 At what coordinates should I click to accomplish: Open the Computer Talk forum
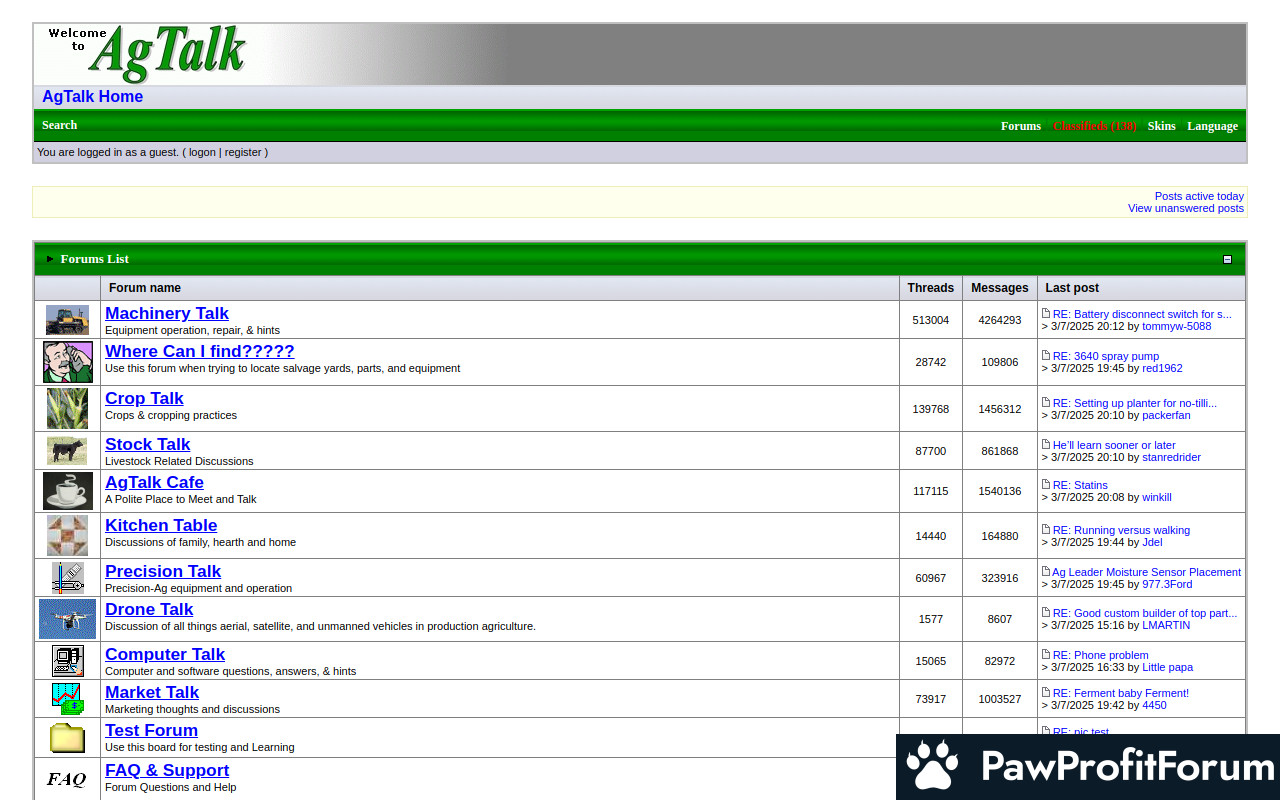[x=165, y=654]
